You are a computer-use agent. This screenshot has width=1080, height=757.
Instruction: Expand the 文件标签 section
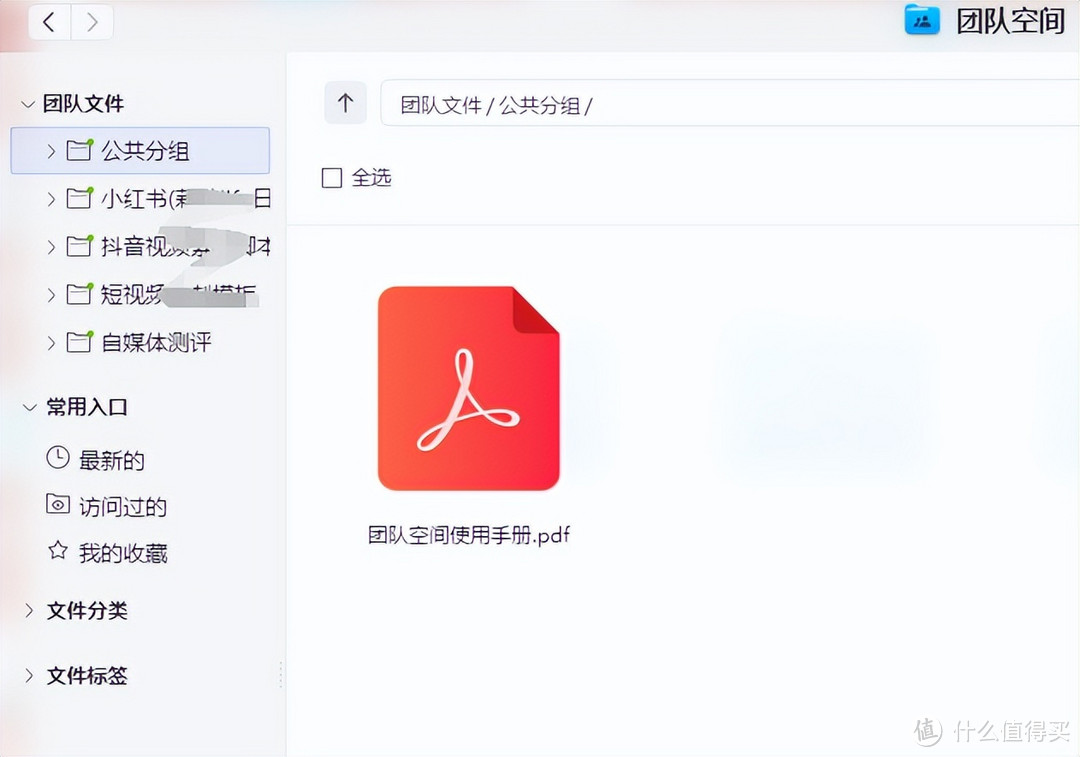(28, 676)
